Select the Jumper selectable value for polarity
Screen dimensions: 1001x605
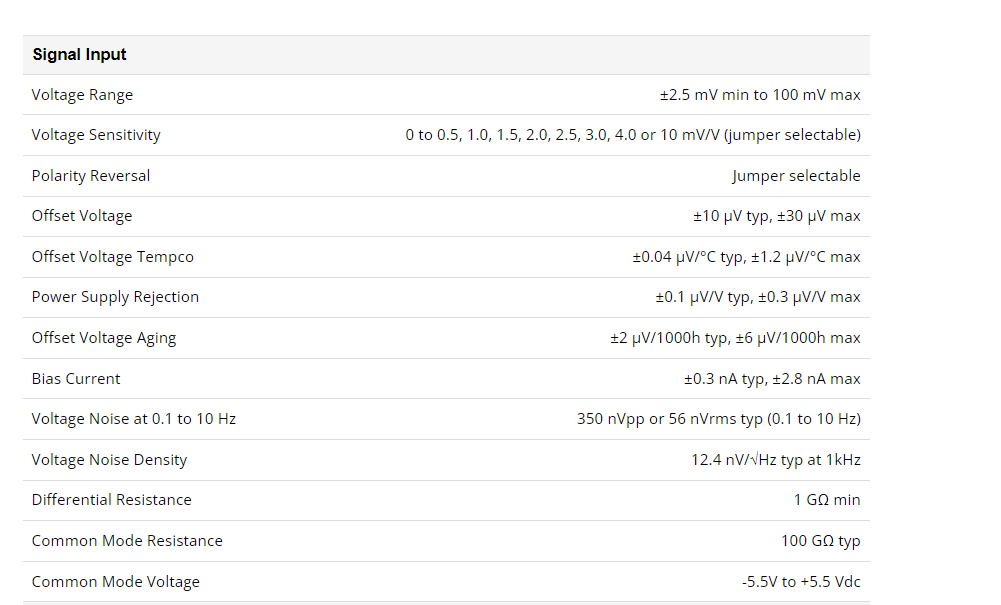tap(796, 176)
